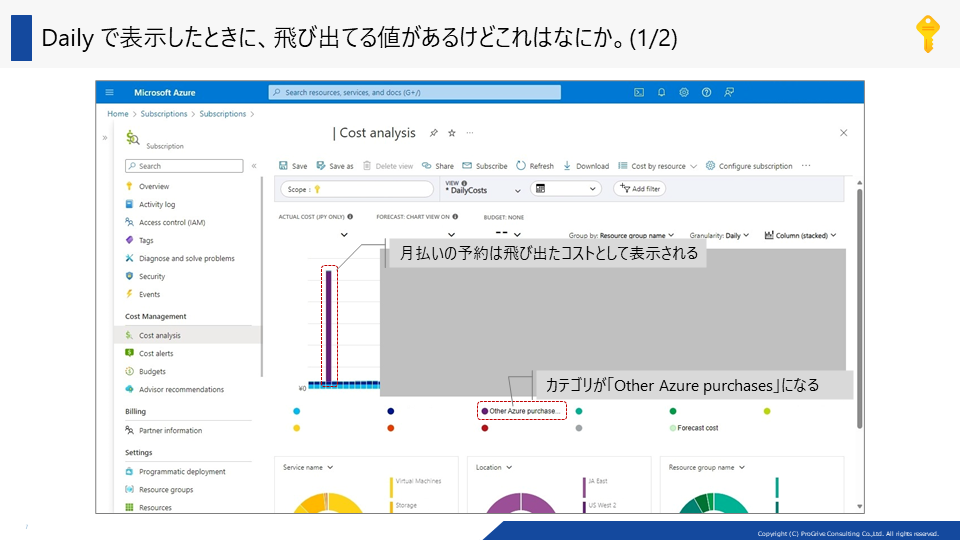This screenshot has height=540, width=960.
Task: Click Actual cost info icon
Action: (350, 217)
